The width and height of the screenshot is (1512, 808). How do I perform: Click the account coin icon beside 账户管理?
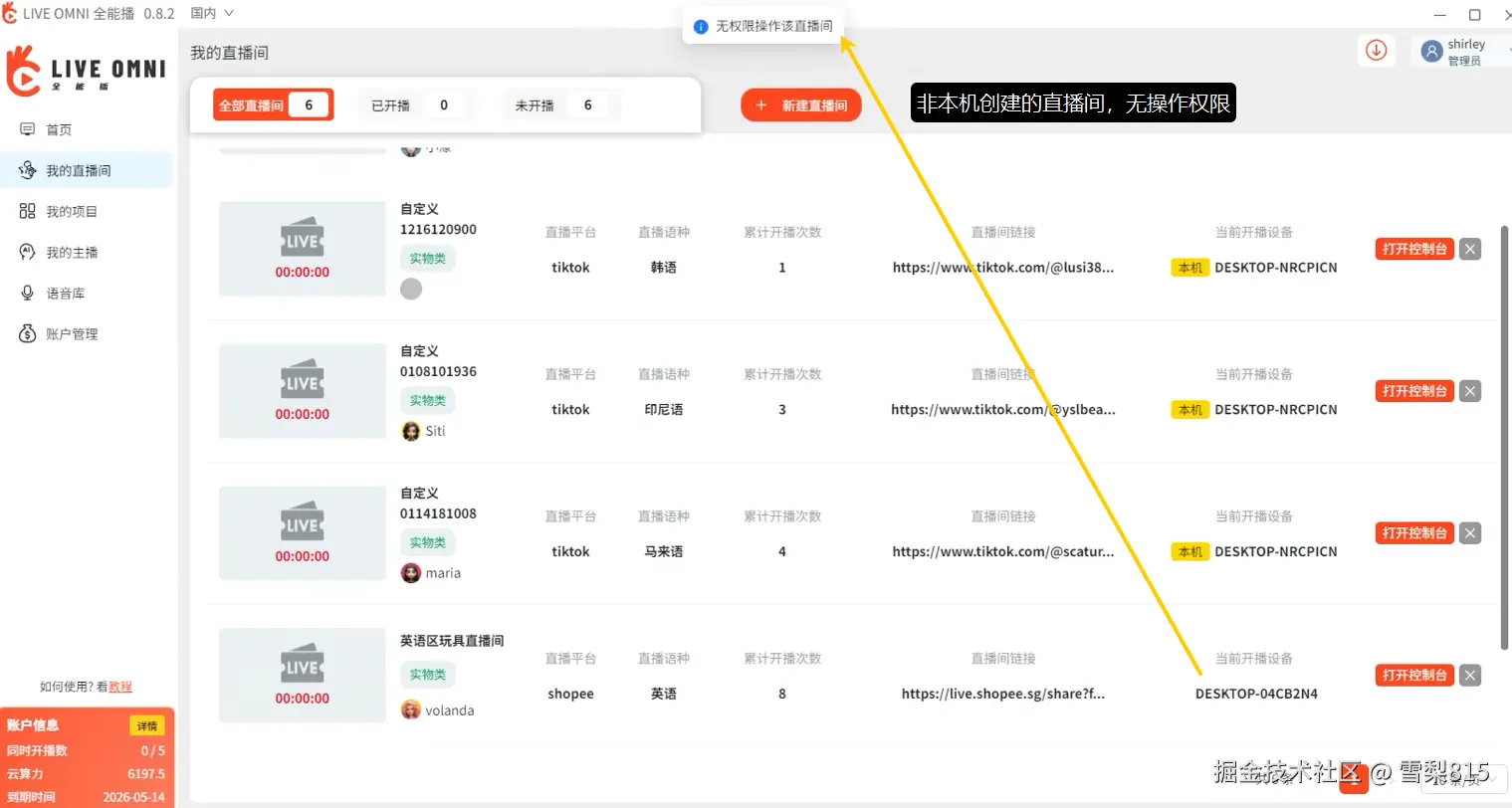pyautogui.click(x=27, y=333)
